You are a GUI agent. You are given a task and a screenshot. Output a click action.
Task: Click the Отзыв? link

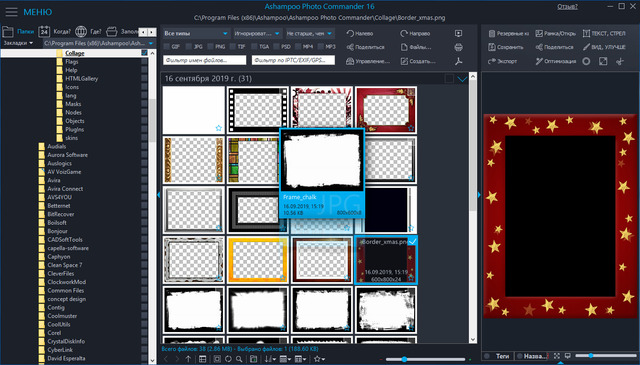pyautogui.click(x=567, y=7)
